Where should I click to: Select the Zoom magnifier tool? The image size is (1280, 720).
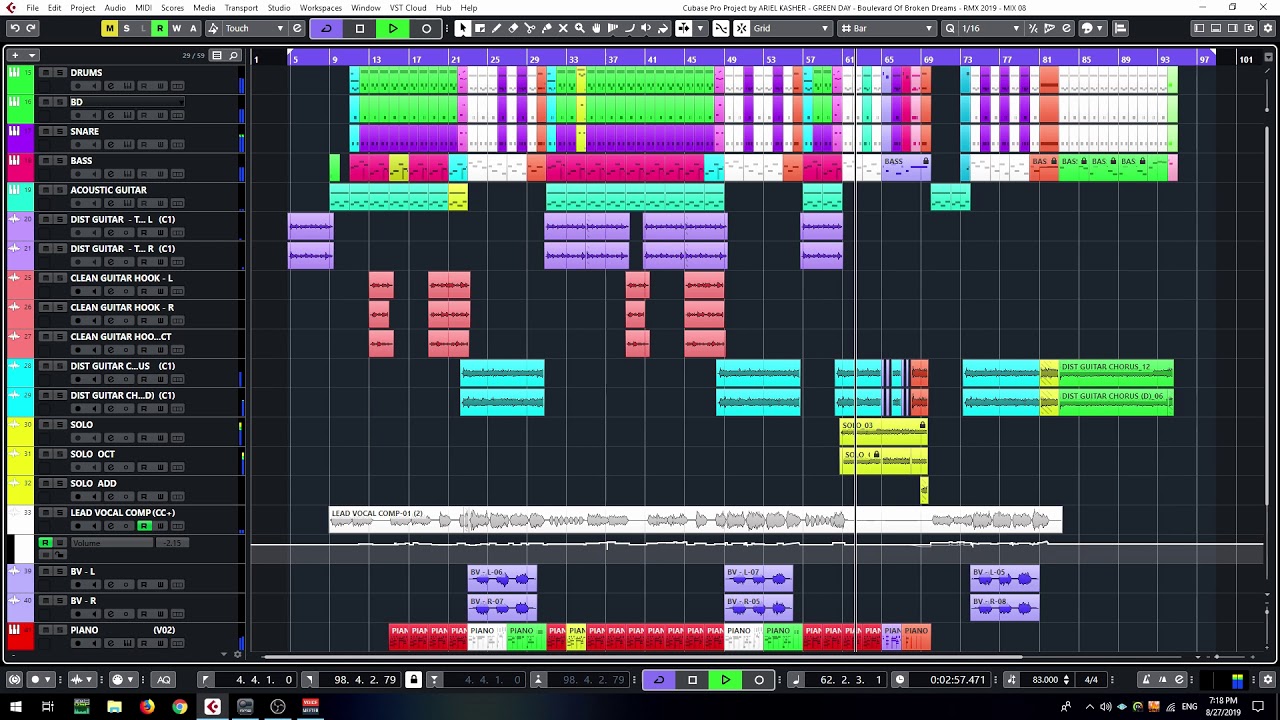580,28
